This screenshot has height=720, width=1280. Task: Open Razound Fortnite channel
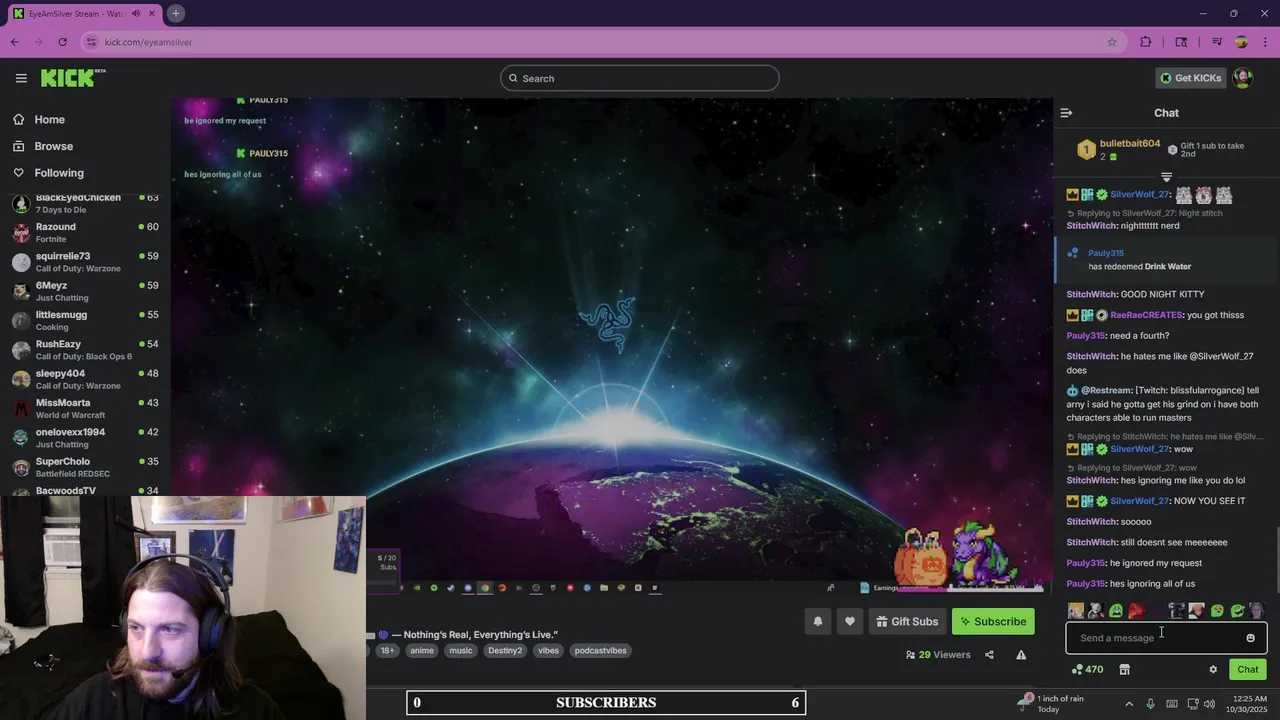point(85,233)
